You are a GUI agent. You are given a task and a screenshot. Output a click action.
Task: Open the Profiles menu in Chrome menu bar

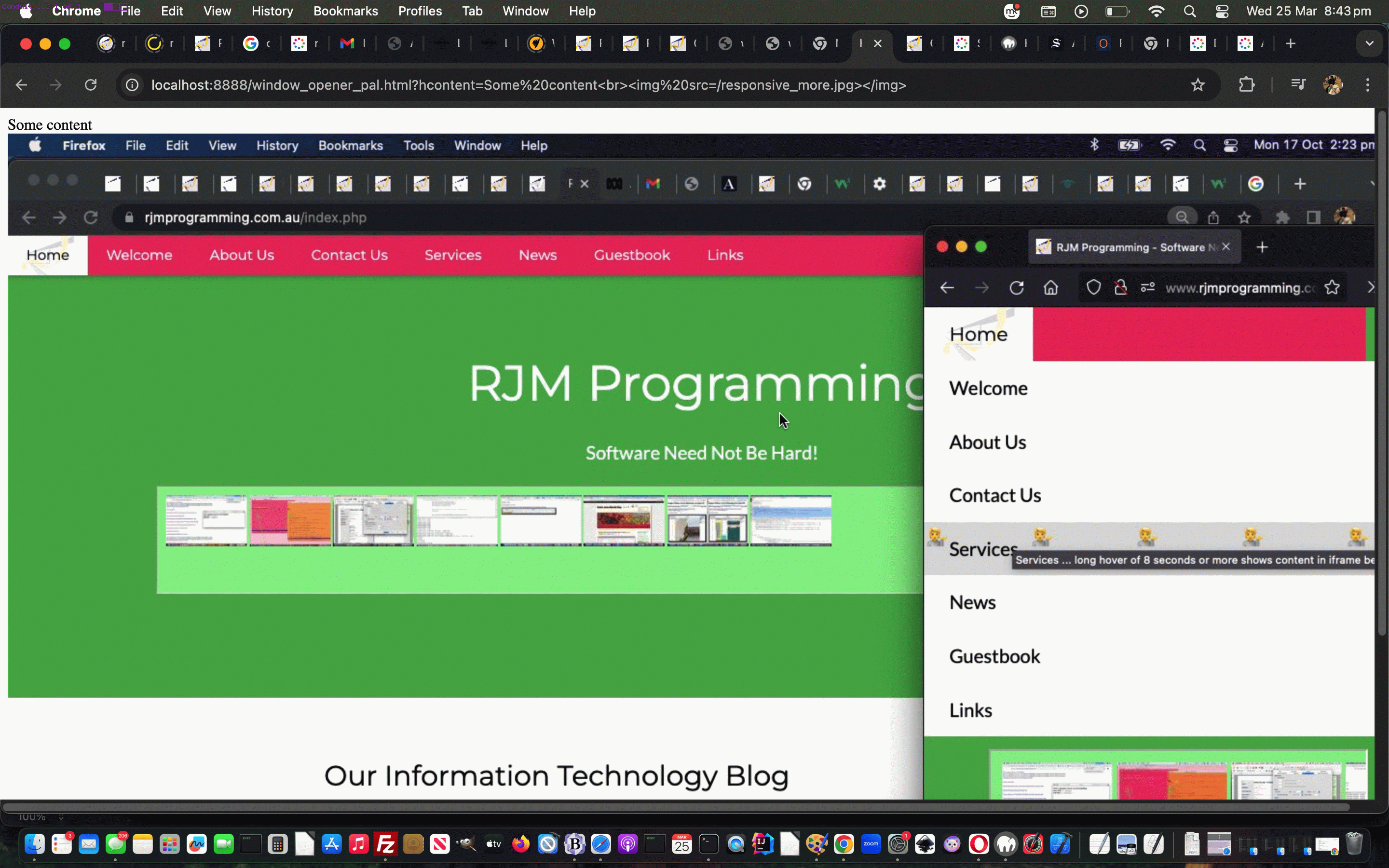[420, 12]
